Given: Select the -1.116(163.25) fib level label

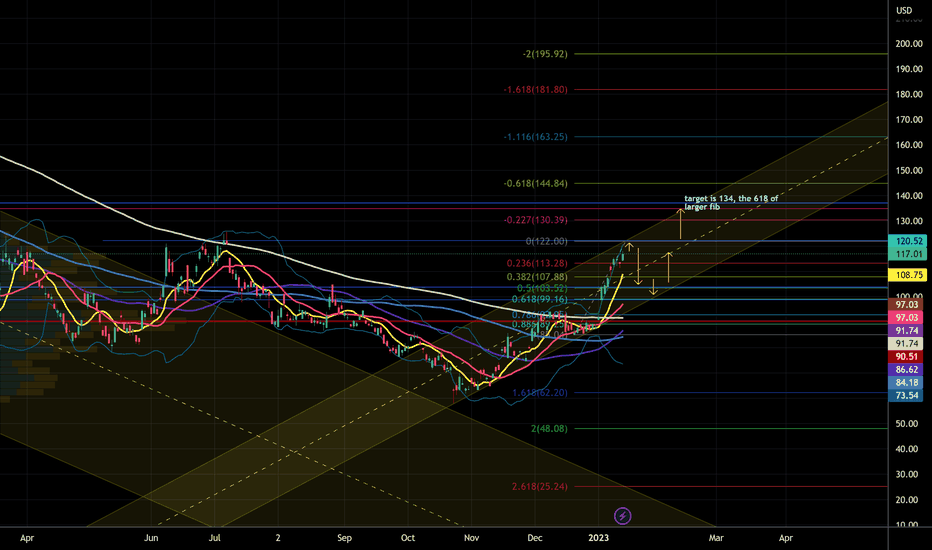Looking at the screenshot, I should (x=536, y=137).
